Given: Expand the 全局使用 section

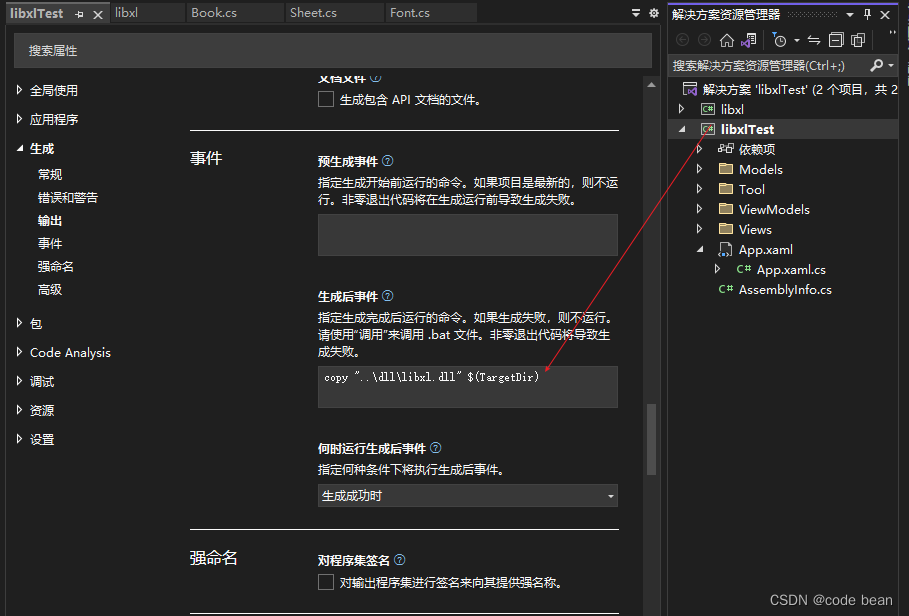Looking at the screenshot, I should 19,90.
